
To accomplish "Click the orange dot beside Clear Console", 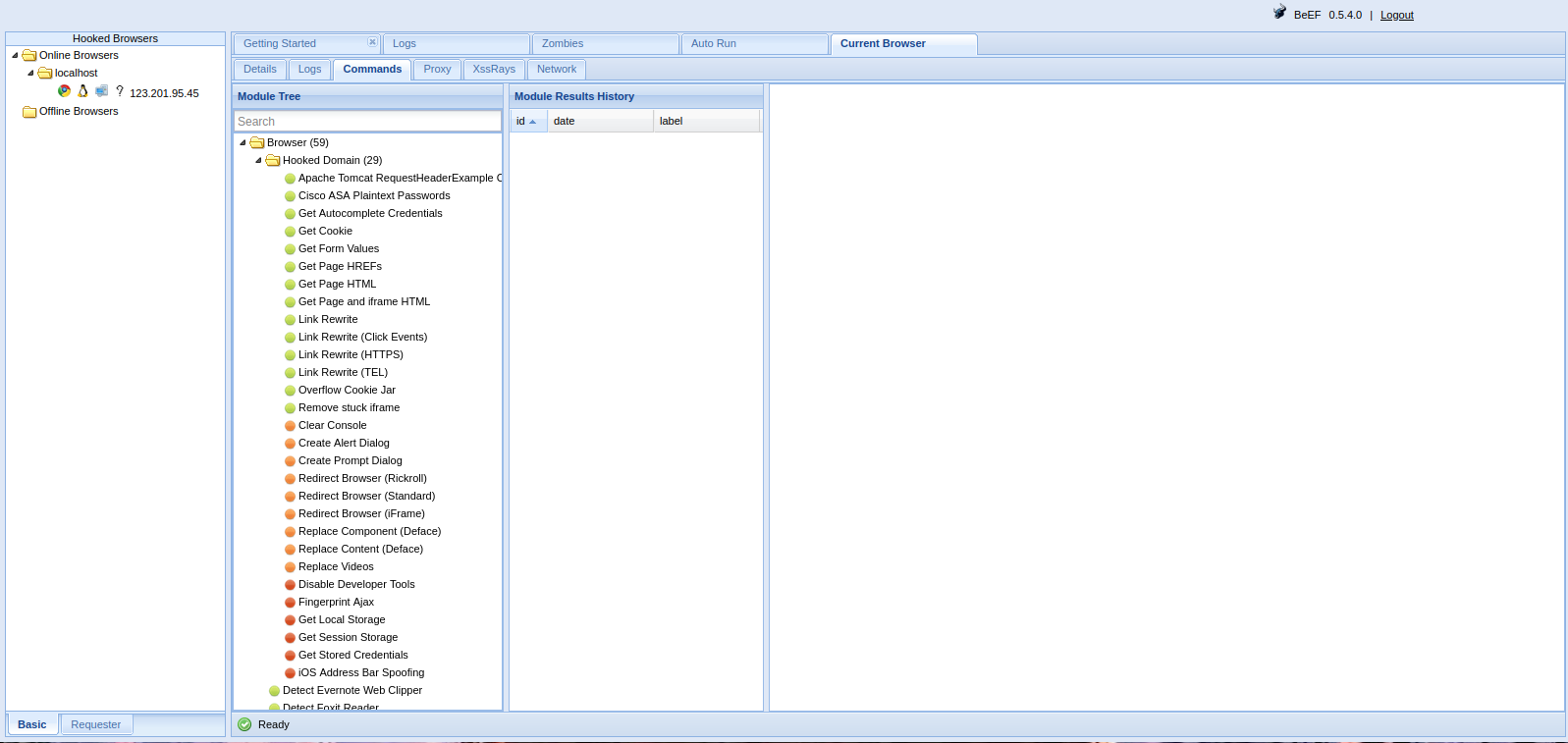I will pos(290,426).
